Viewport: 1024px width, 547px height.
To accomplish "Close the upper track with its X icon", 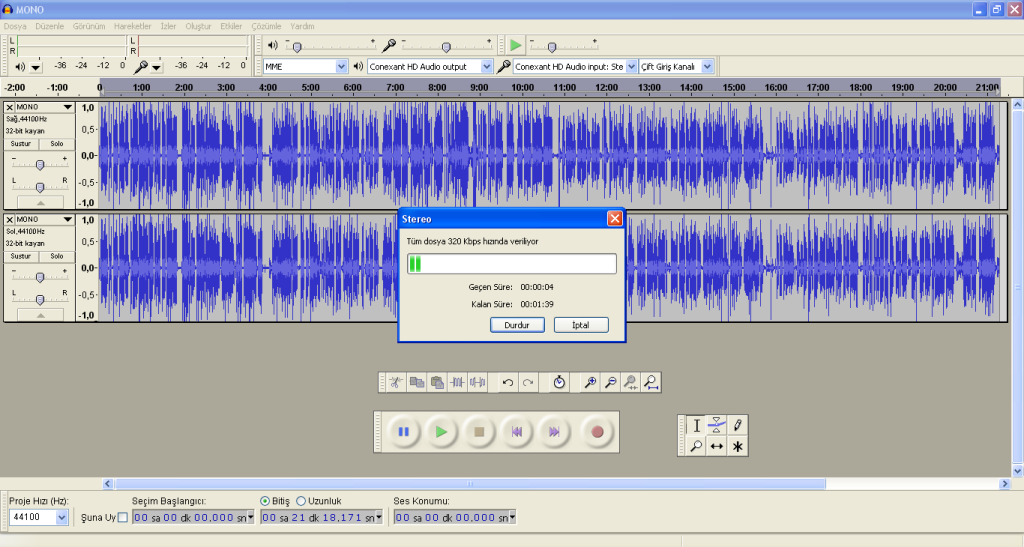I will [x=9, y=107].
